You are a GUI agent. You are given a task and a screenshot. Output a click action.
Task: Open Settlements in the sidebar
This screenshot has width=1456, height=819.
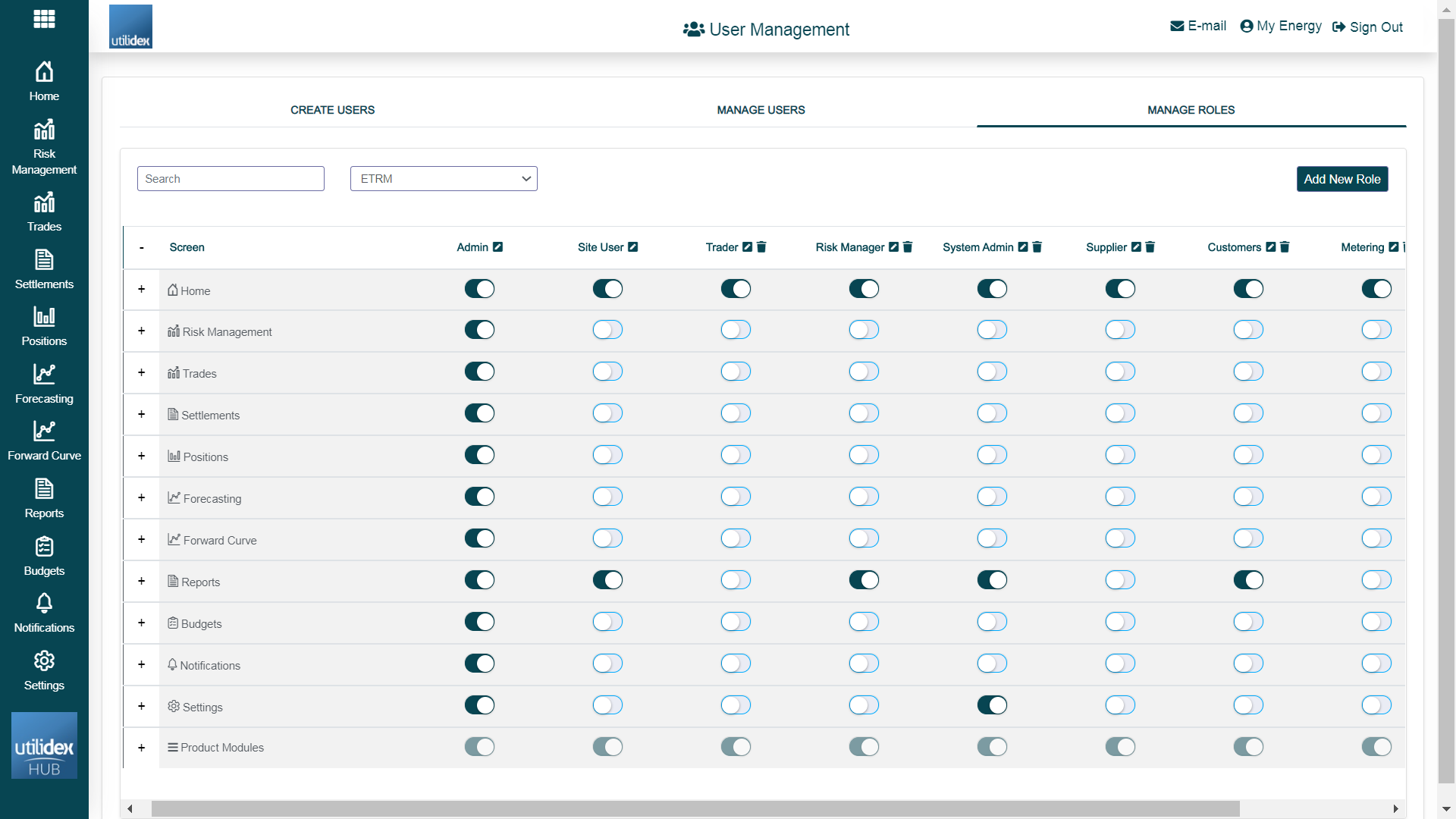tap(44, 269)
